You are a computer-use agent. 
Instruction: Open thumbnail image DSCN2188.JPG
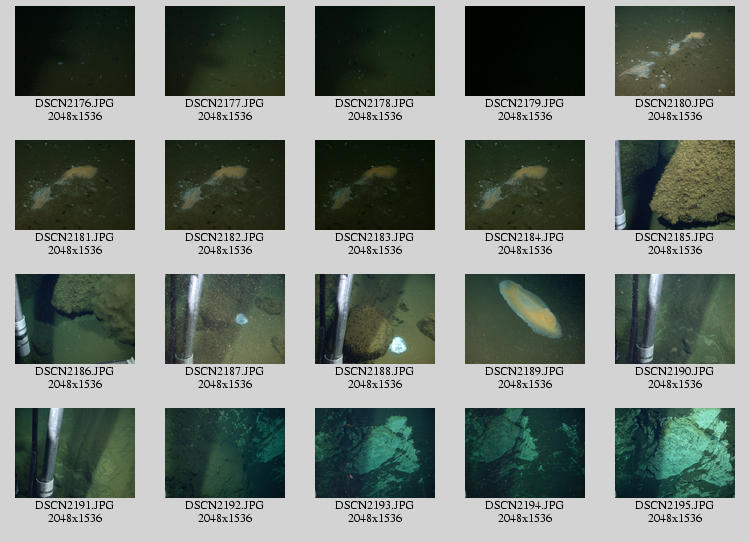(x=375, y=319)
